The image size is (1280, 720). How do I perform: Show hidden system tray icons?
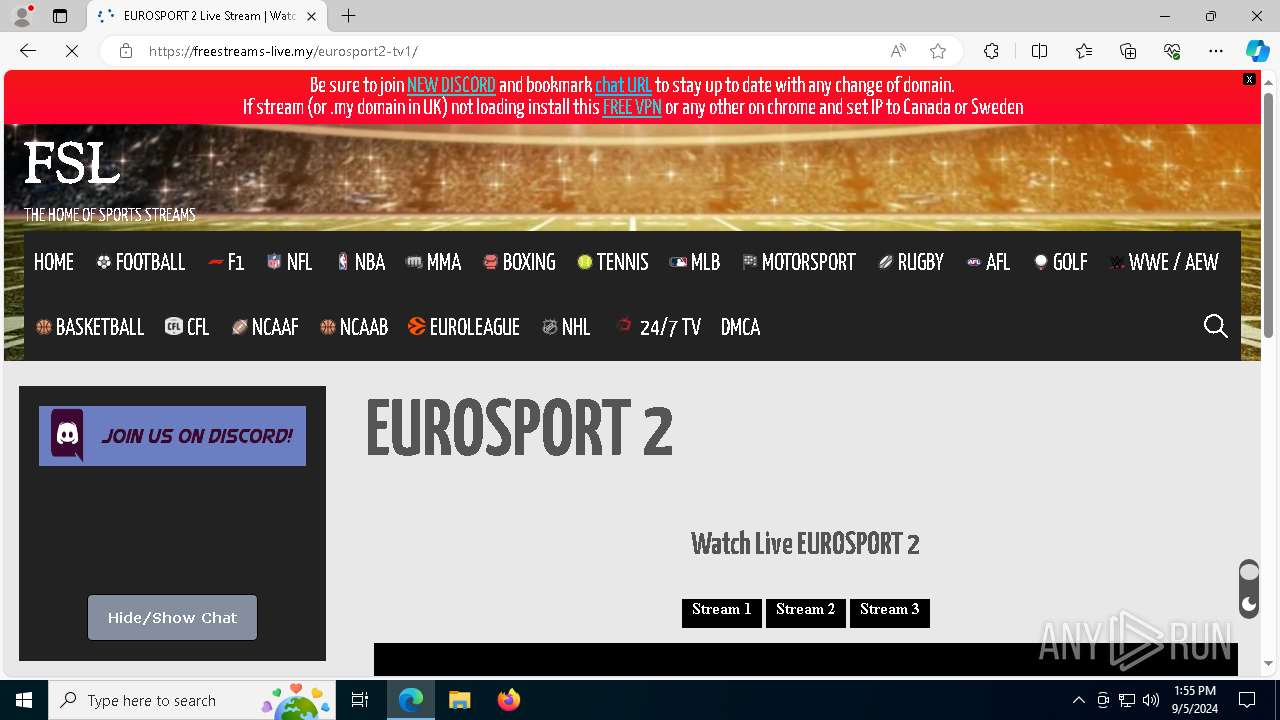(1078, 700)
